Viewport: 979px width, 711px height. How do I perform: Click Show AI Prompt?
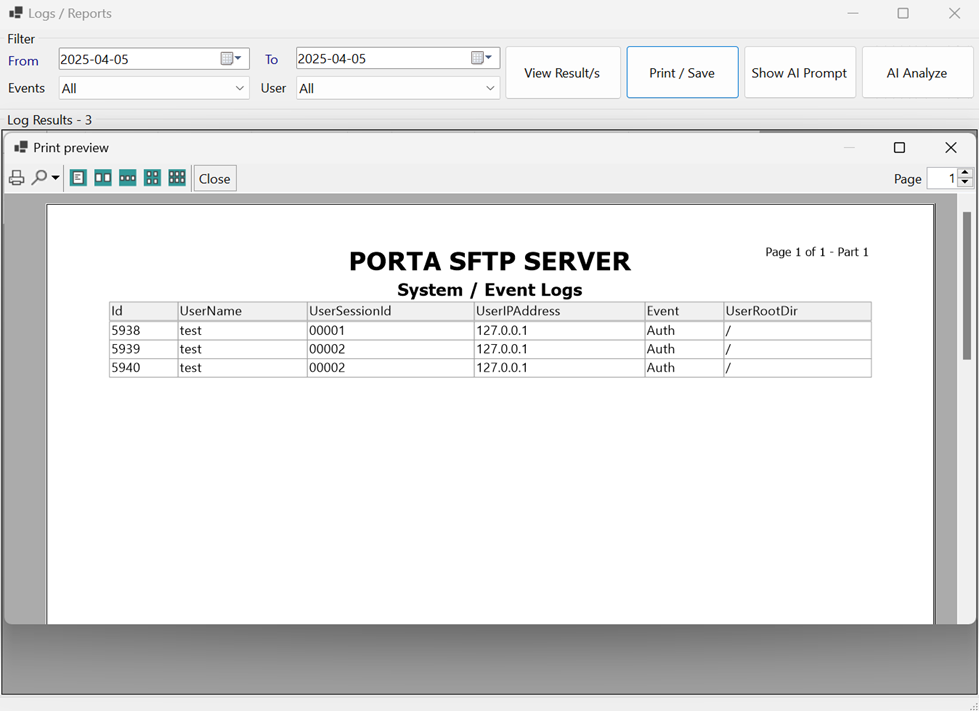coord(799,71)
